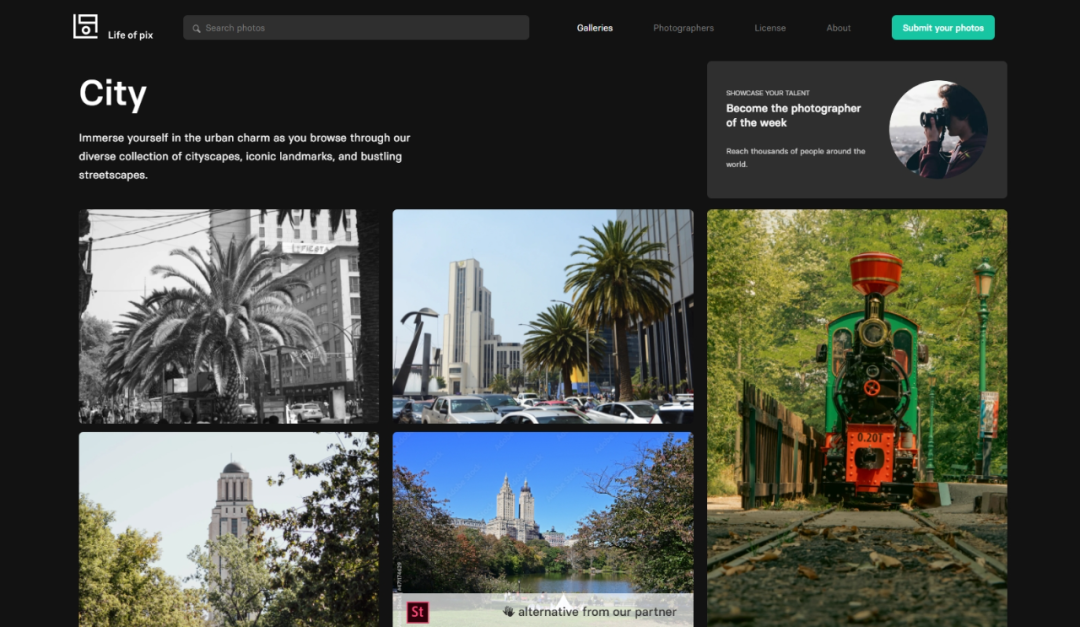Click the circular photographer avatar image
This screenshot has height=627, width=1080.
(937, 129)
